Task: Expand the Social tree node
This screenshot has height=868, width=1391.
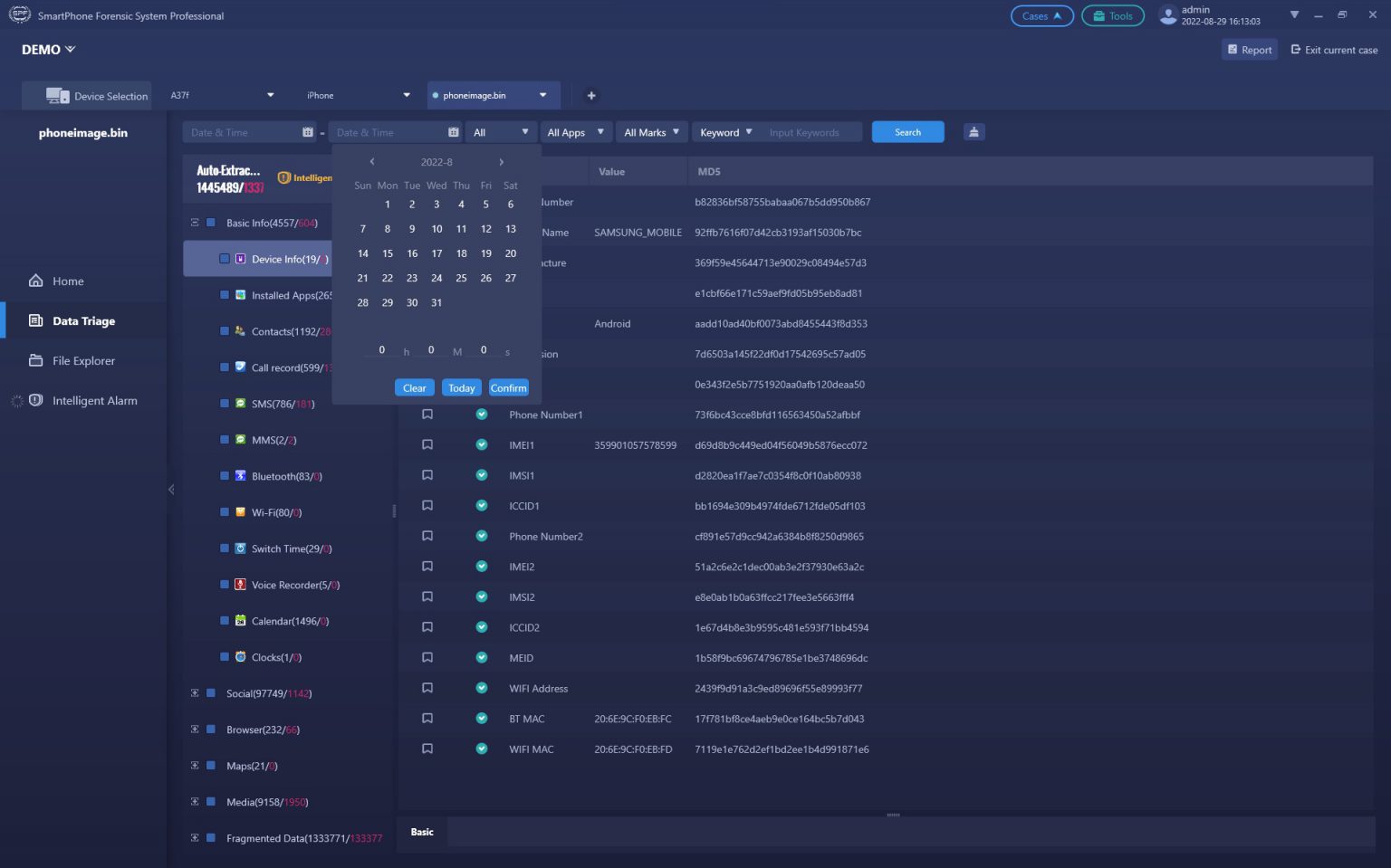Action: pyautogui.click(x=195, y=693)
